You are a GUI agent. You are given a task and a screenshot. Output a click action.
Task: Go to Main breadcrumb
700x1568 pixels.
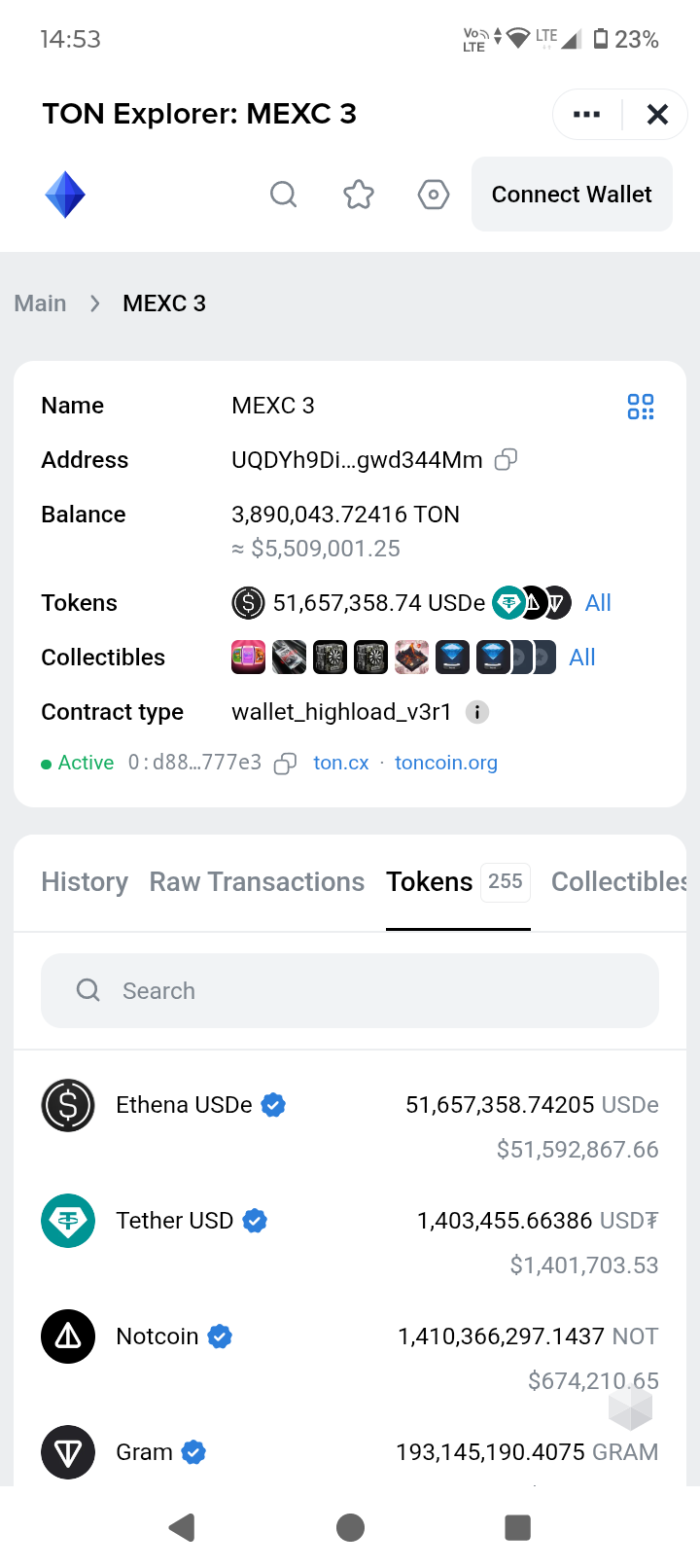click(x=41, y=303)
